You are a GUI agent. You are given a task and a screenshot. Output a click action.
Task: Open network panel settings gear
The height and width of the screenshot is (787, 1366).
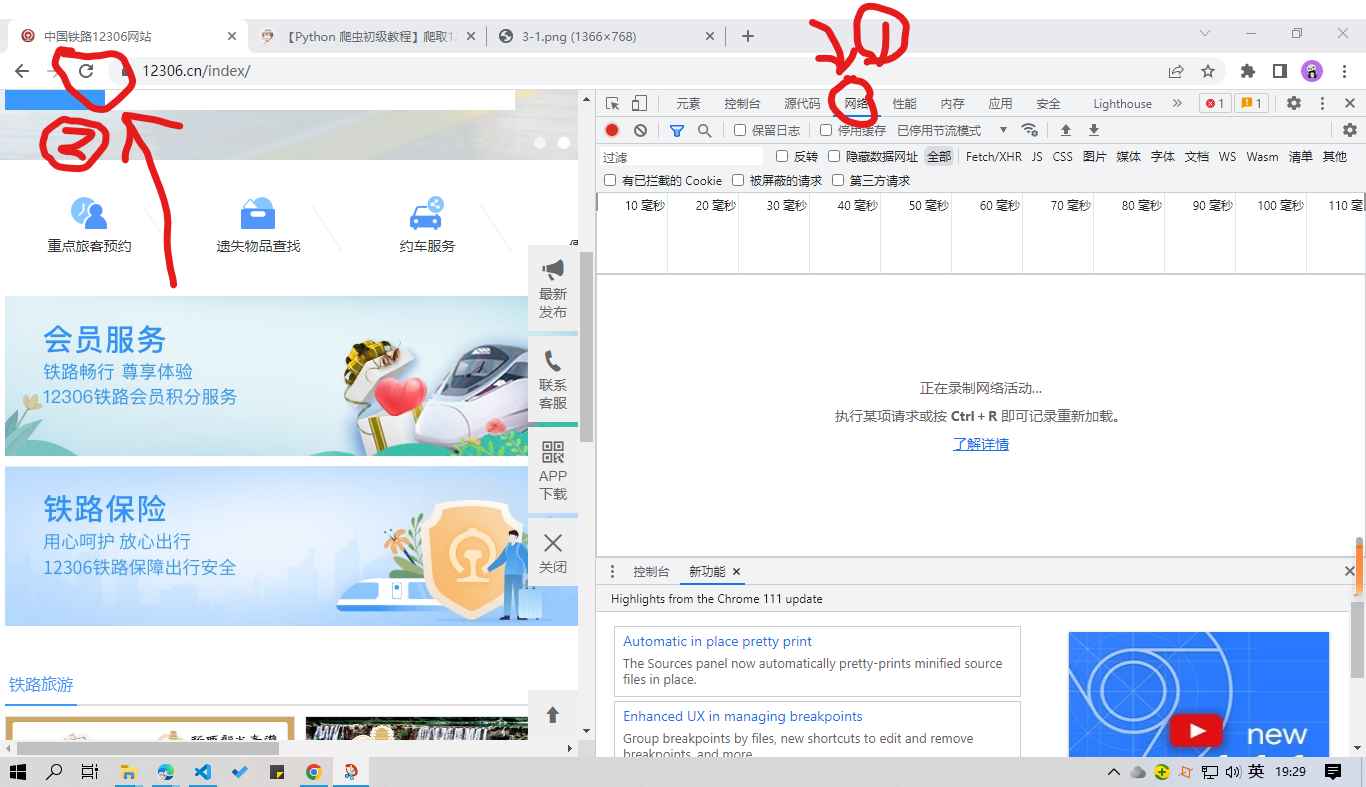(1350, 130)
